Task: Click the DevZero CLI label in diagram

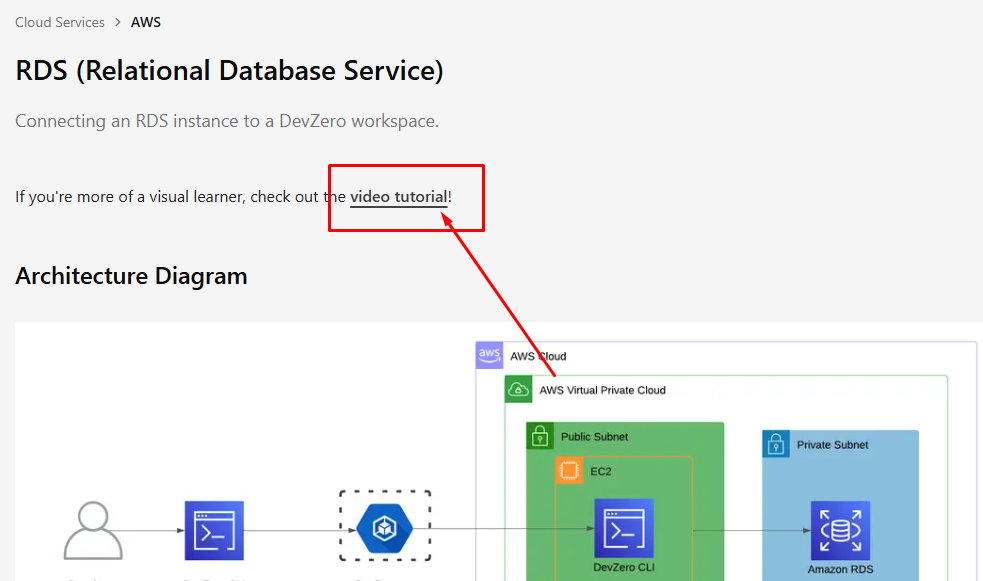Action: coord(624,568)
